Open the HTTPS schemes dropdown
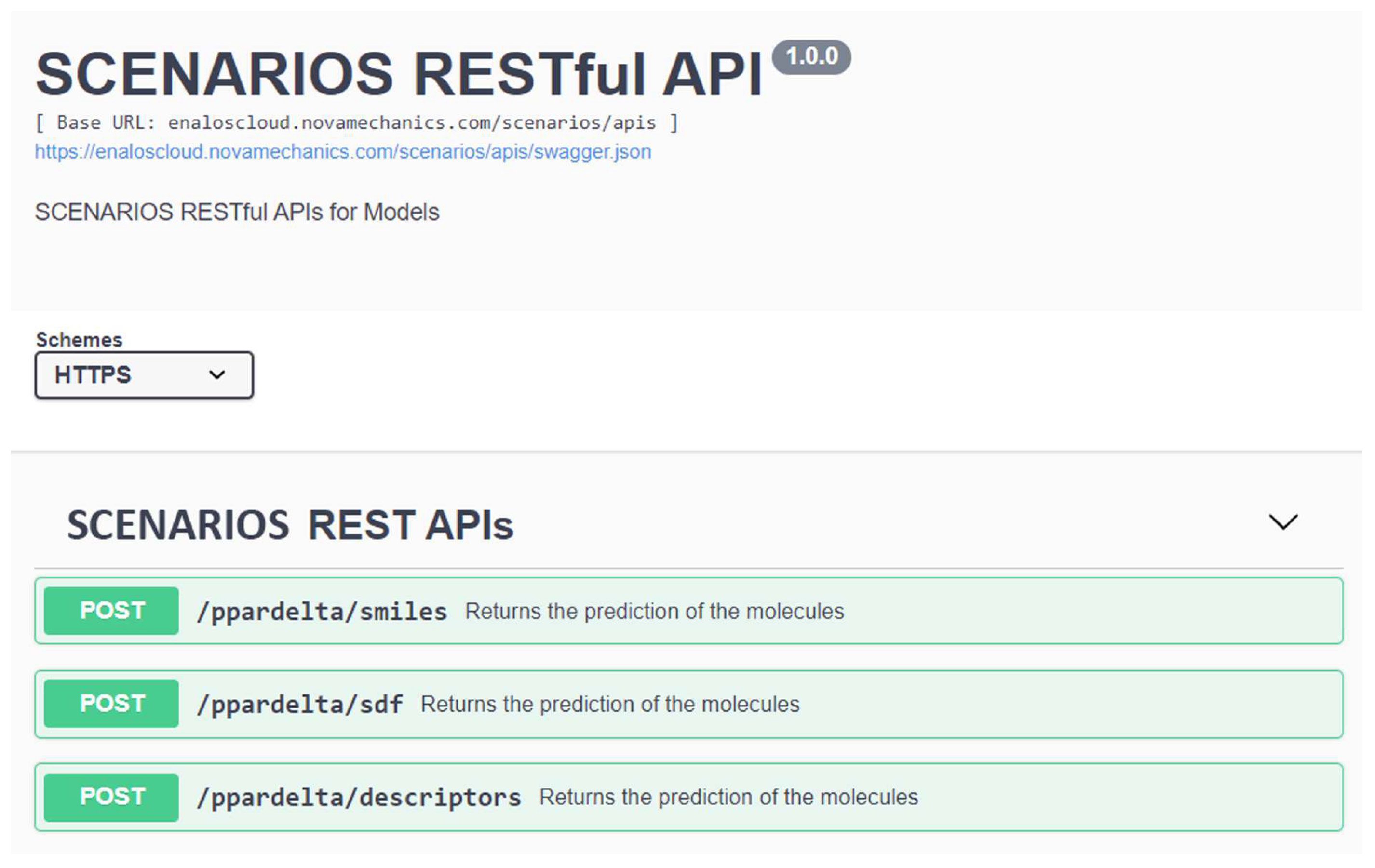Screen dimensions: 1375x868 (x=144, y=375)
